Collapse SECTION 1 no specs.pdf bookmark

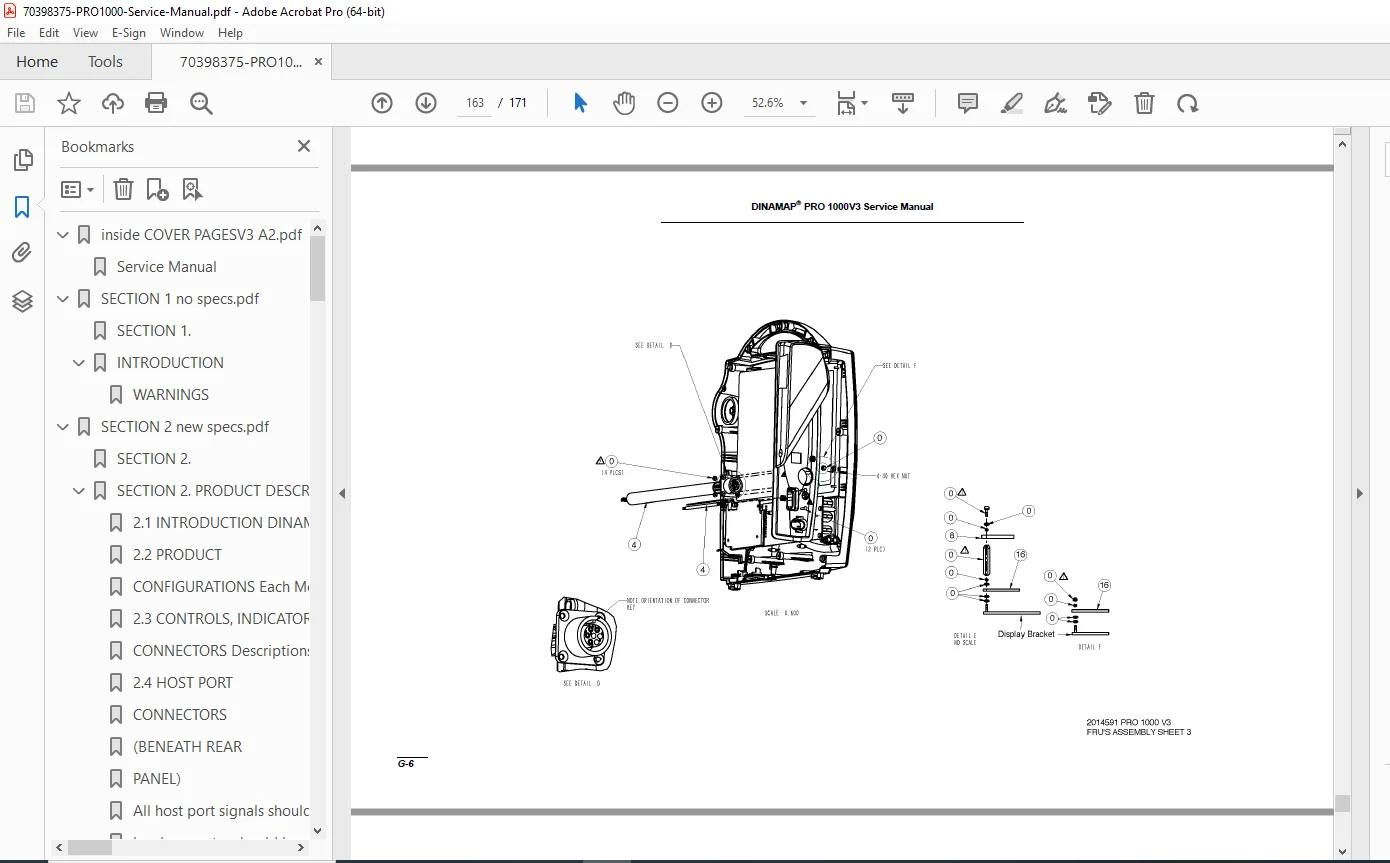coord(63,299)
